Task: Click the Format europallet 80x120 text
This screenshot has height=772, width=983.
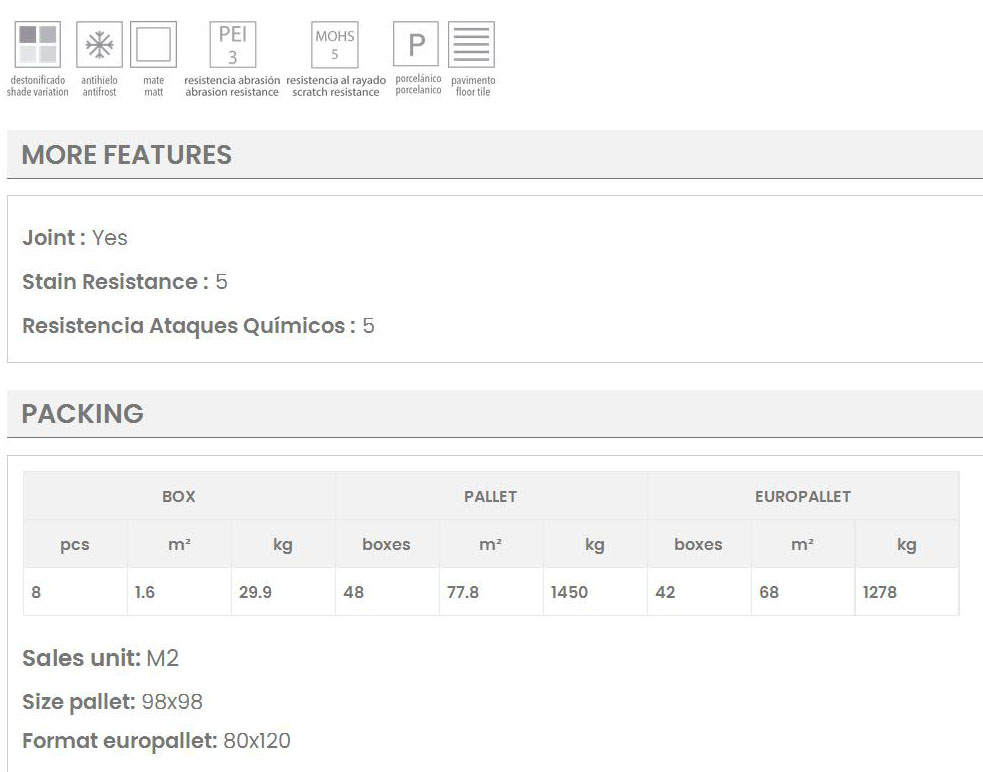Action: [156, 741]
